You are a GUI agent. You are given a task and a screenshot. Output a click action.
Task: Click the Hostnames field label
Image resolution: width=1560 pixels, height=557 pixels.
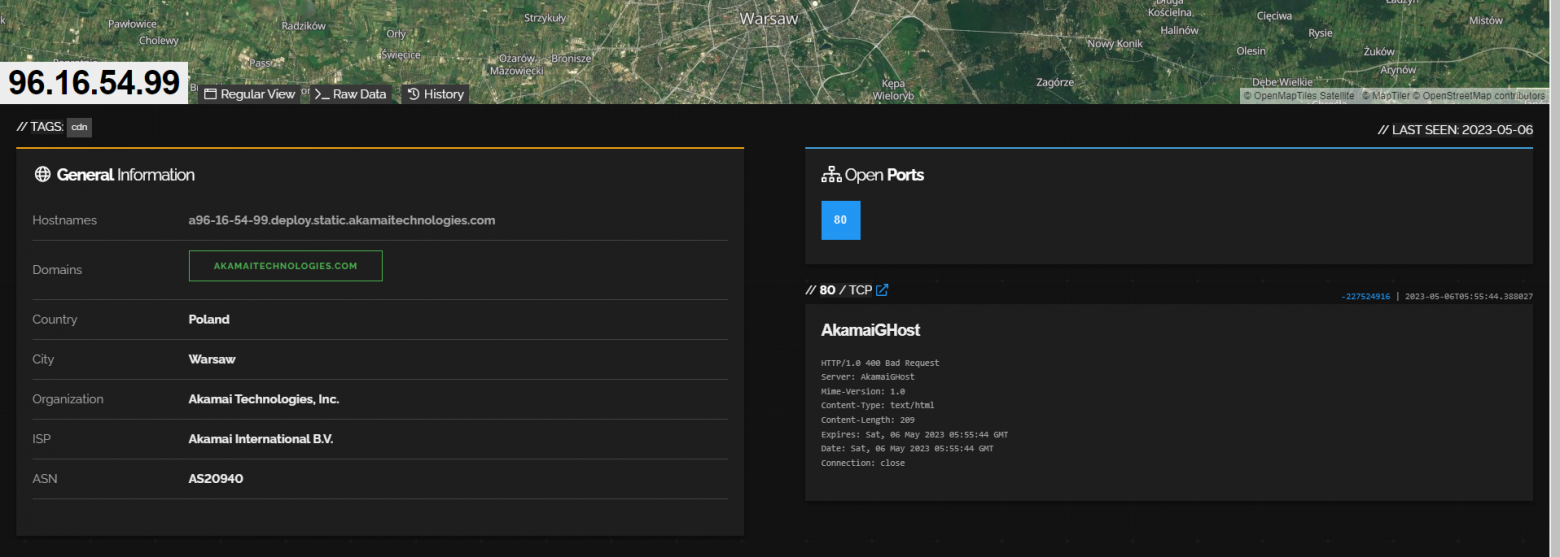pyautogui.click(x=65, y=220)
